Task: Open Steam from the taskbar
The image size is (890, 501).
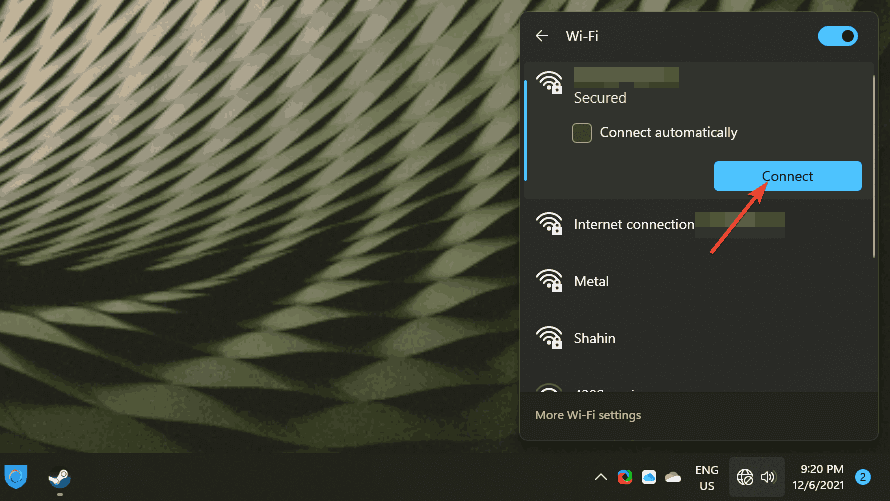Action: [60, 478]
